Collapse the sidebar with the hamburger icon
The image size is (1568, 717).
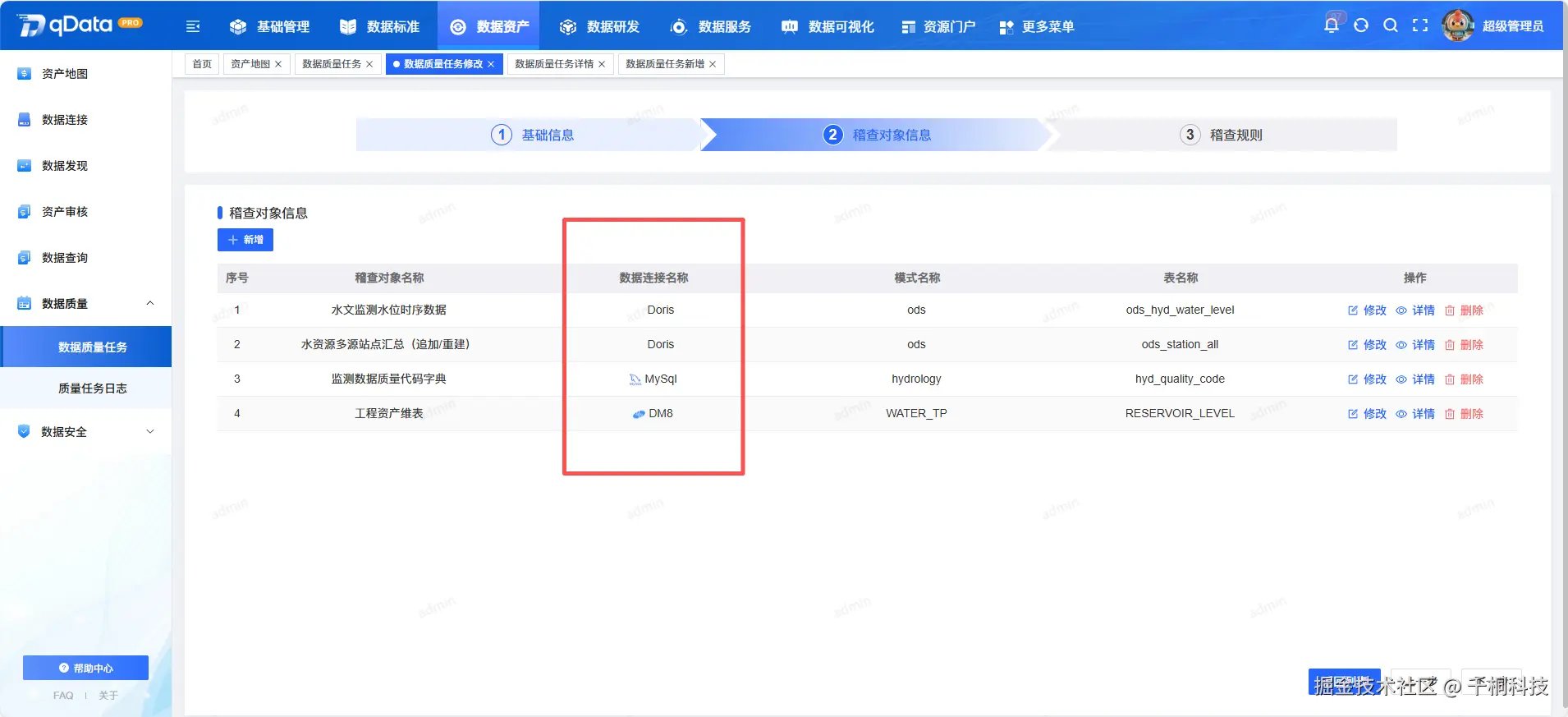coord(193,26)
